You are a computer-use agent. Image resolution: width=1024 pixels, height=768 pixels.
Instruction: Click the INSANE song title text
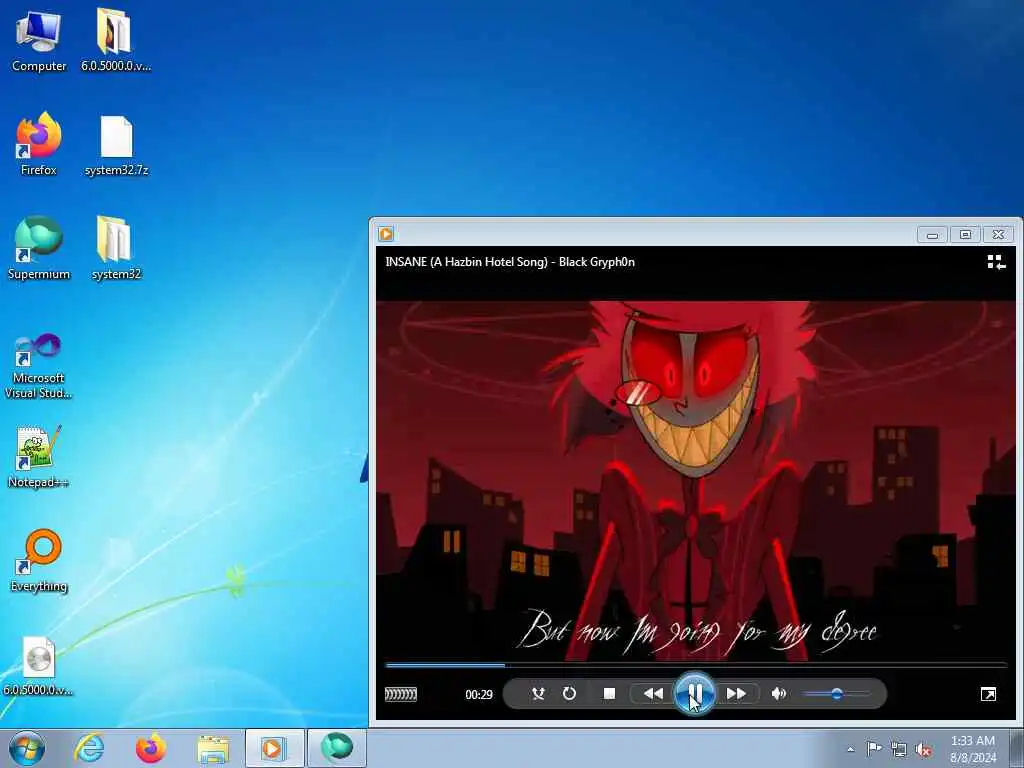[x=510, y=262]
